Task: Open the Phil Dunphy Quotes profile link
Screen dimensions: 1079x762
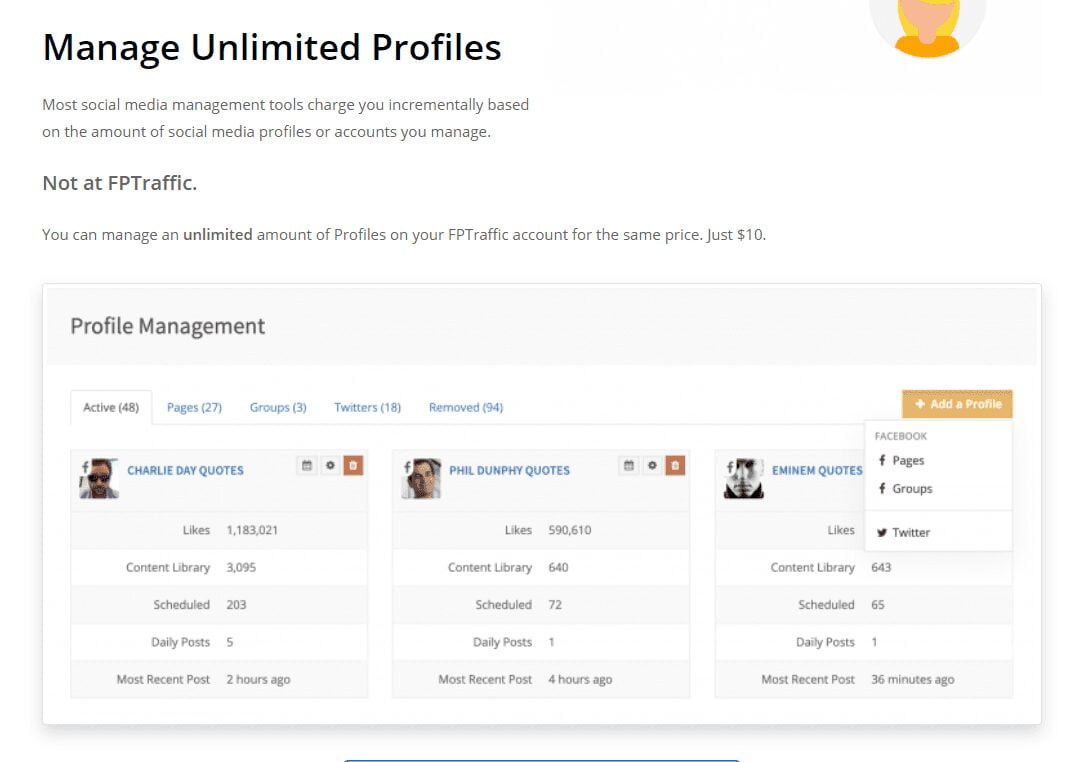Action: coord(509,470)
